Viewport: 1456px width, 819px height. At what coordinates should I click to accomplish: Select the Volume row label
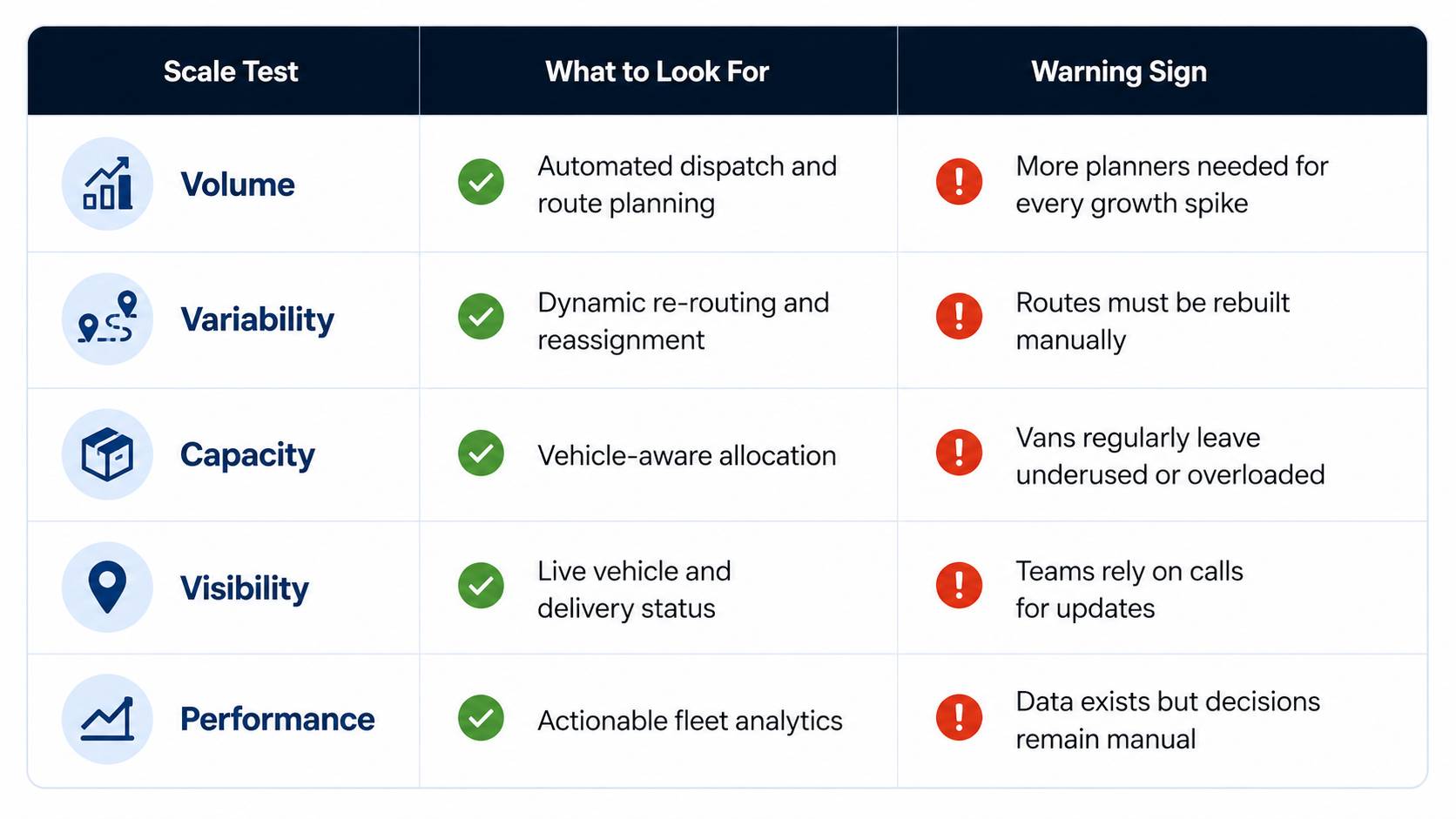click(238, 185)
